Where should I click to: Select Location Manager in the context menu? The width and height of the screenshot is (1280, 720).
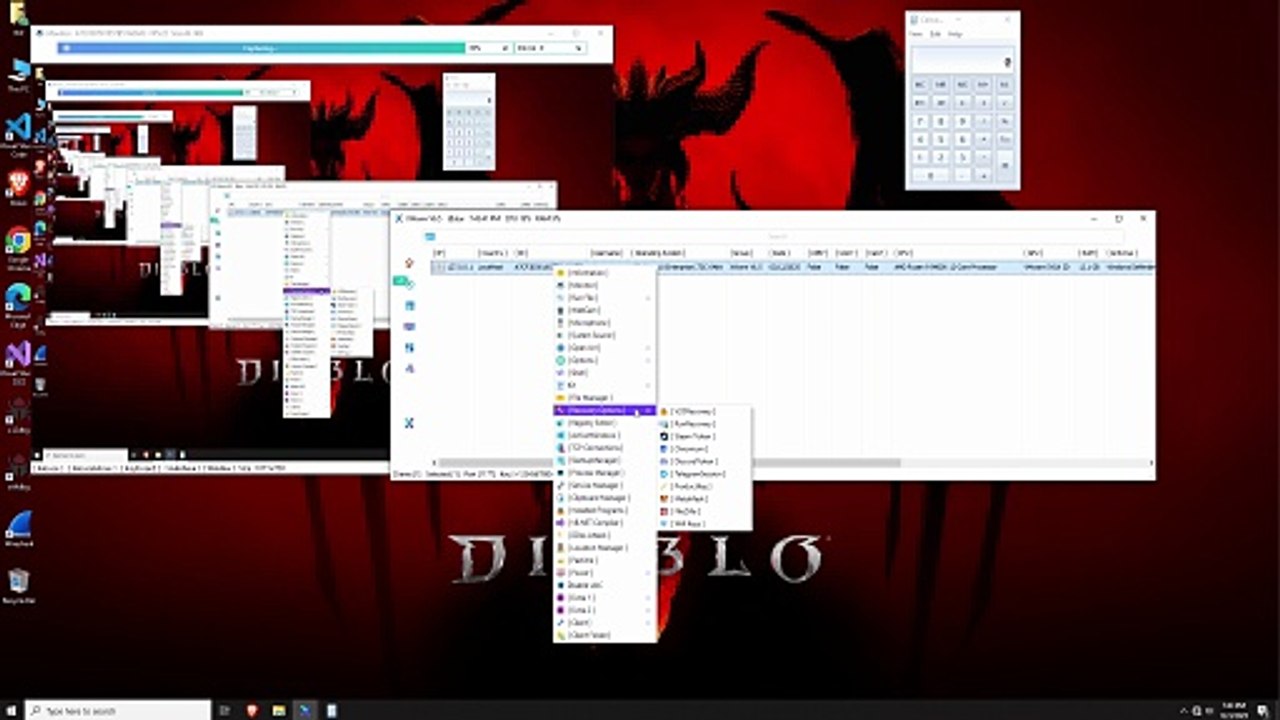[604, 548]
